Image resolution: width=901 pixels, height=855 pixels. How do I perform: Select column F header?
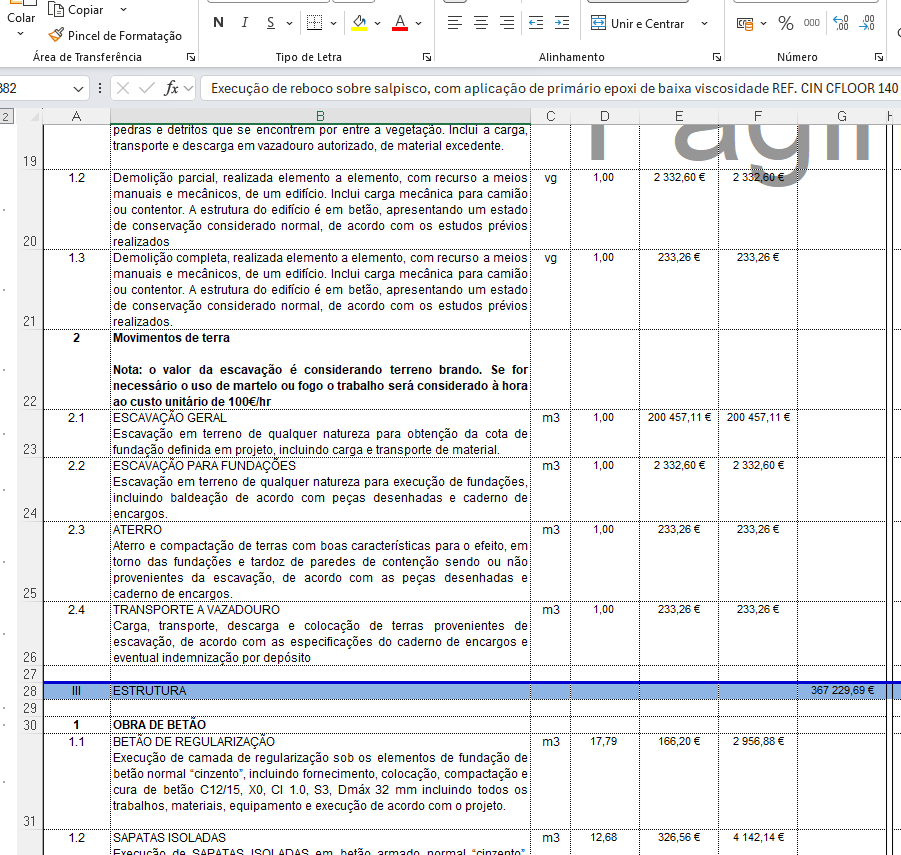click(x=758, y=116)
